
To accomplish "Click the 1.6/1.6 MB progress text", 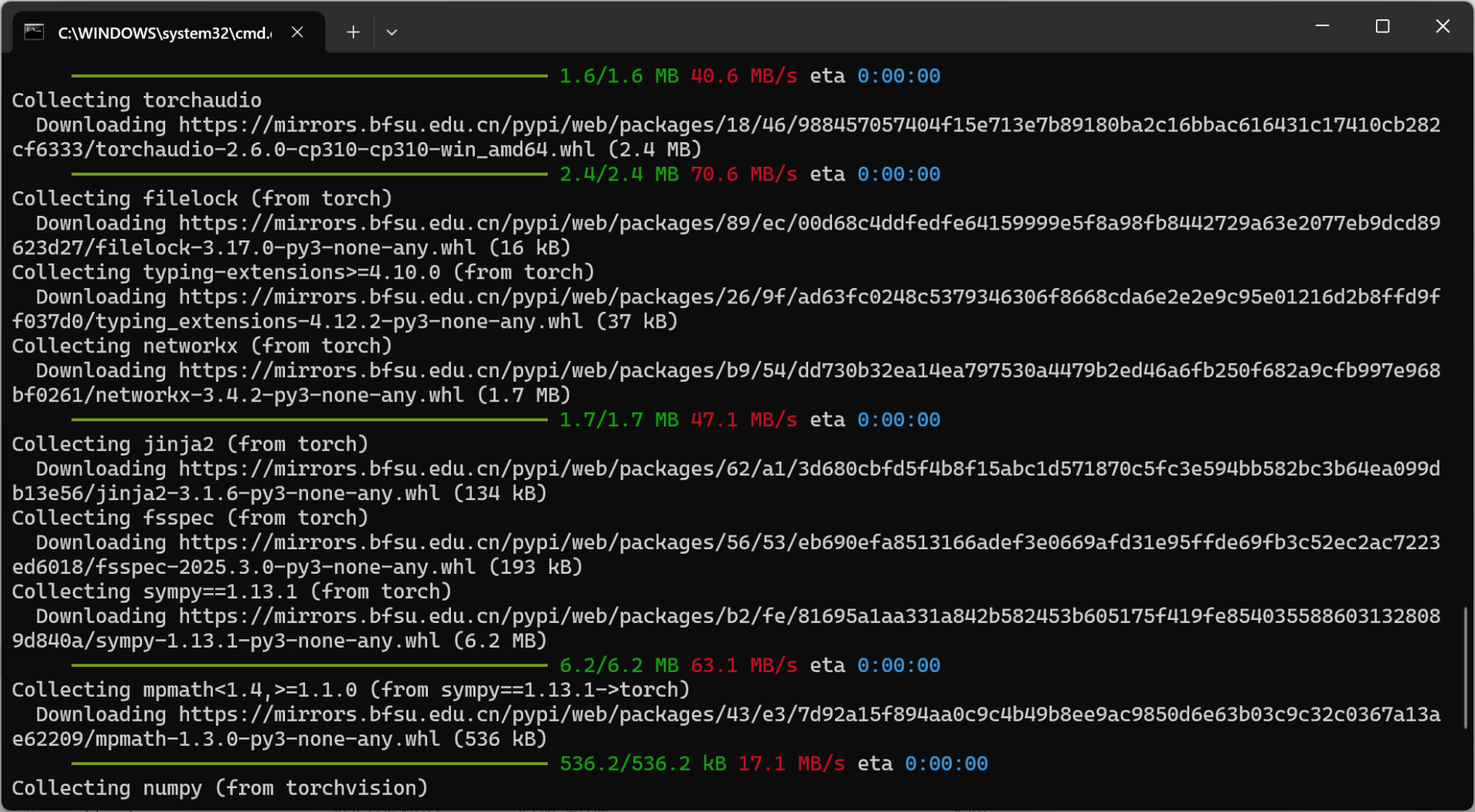I will click(x=619, y=76).
